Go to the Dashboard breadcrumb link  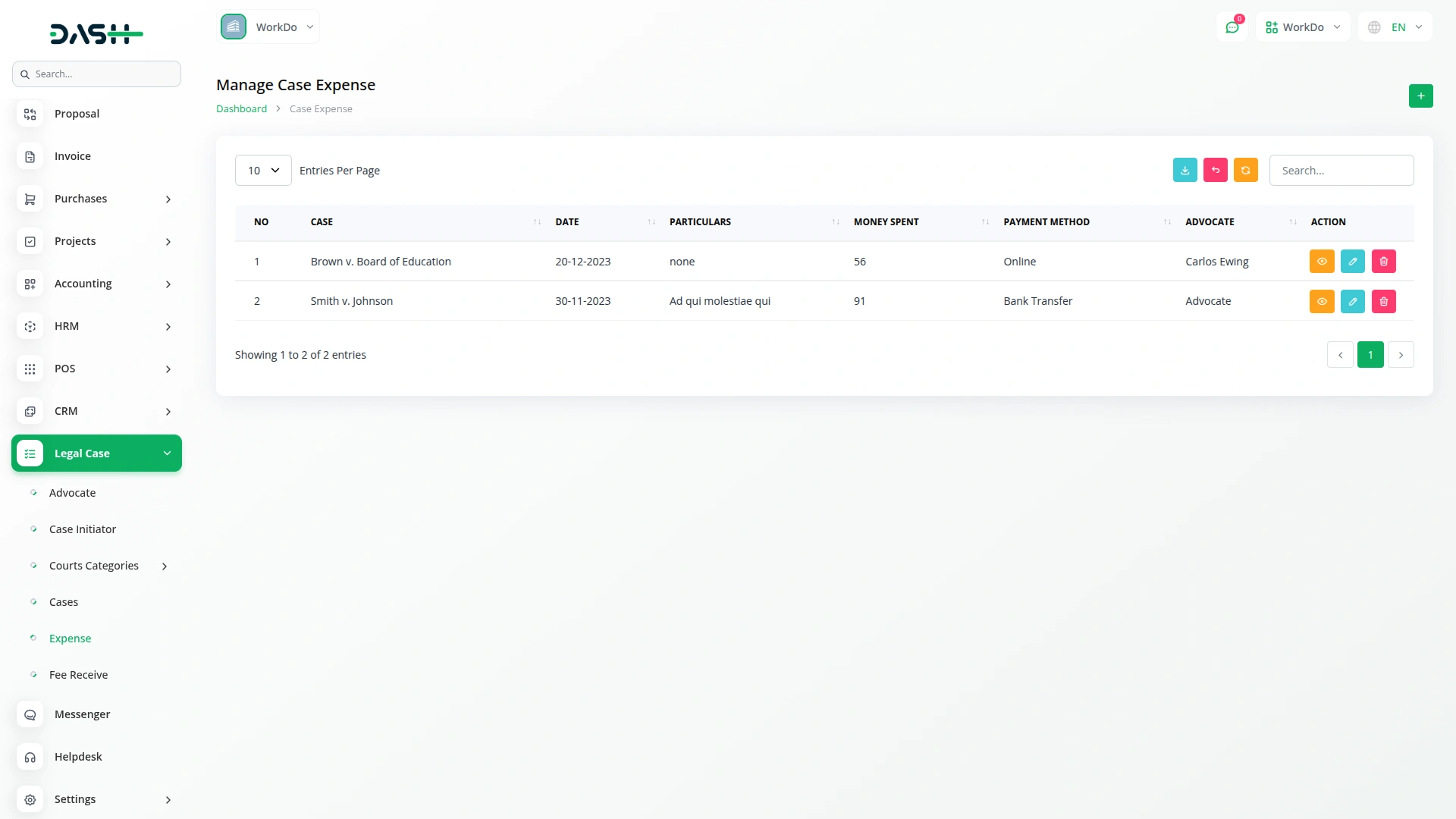pos(241,109)
